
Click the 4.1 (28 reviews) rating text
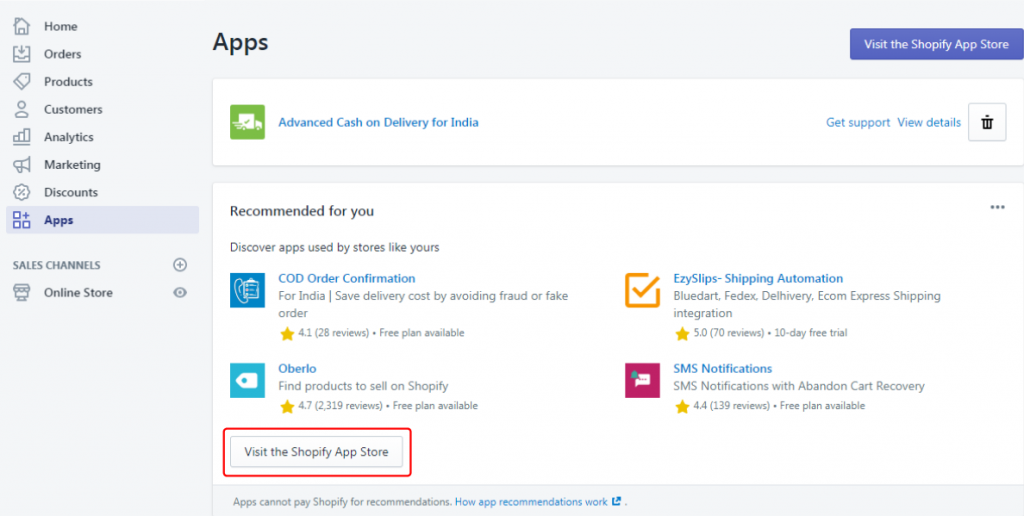pyautogui.click(x=333, y=333)
